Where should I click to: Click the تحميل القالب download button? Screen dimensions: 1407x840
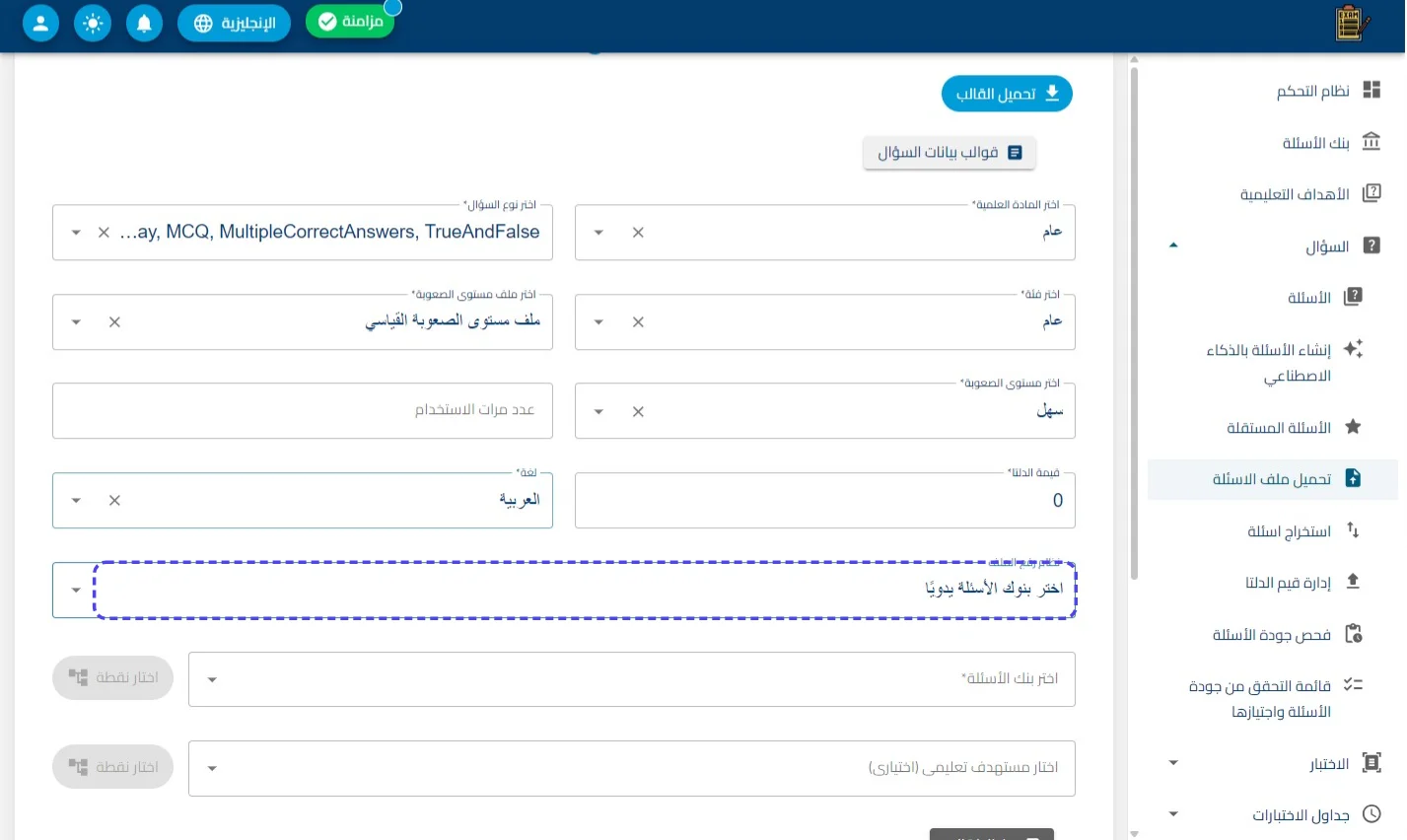(x=1007, y=94)
